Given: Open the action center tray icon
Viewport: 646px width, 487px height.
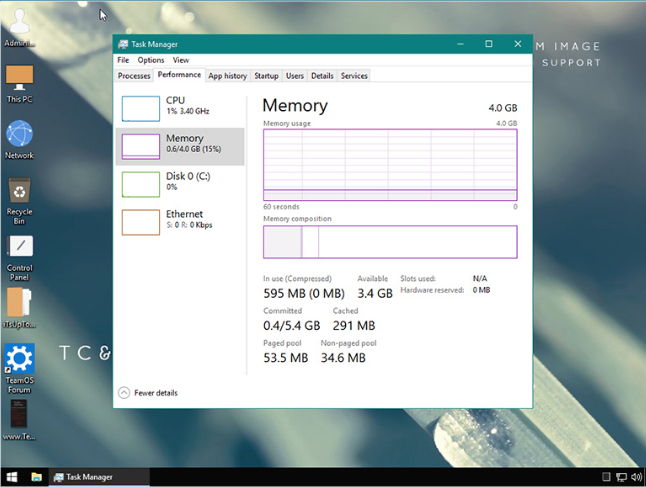Looking at the screenshot, I should (x=606, y=477).
